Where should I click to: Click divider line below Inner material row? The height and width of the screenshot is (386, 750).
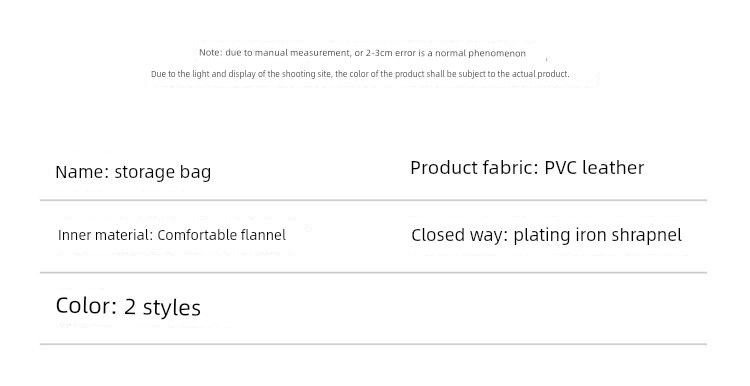pyautogui.click(x=374, y=272)
